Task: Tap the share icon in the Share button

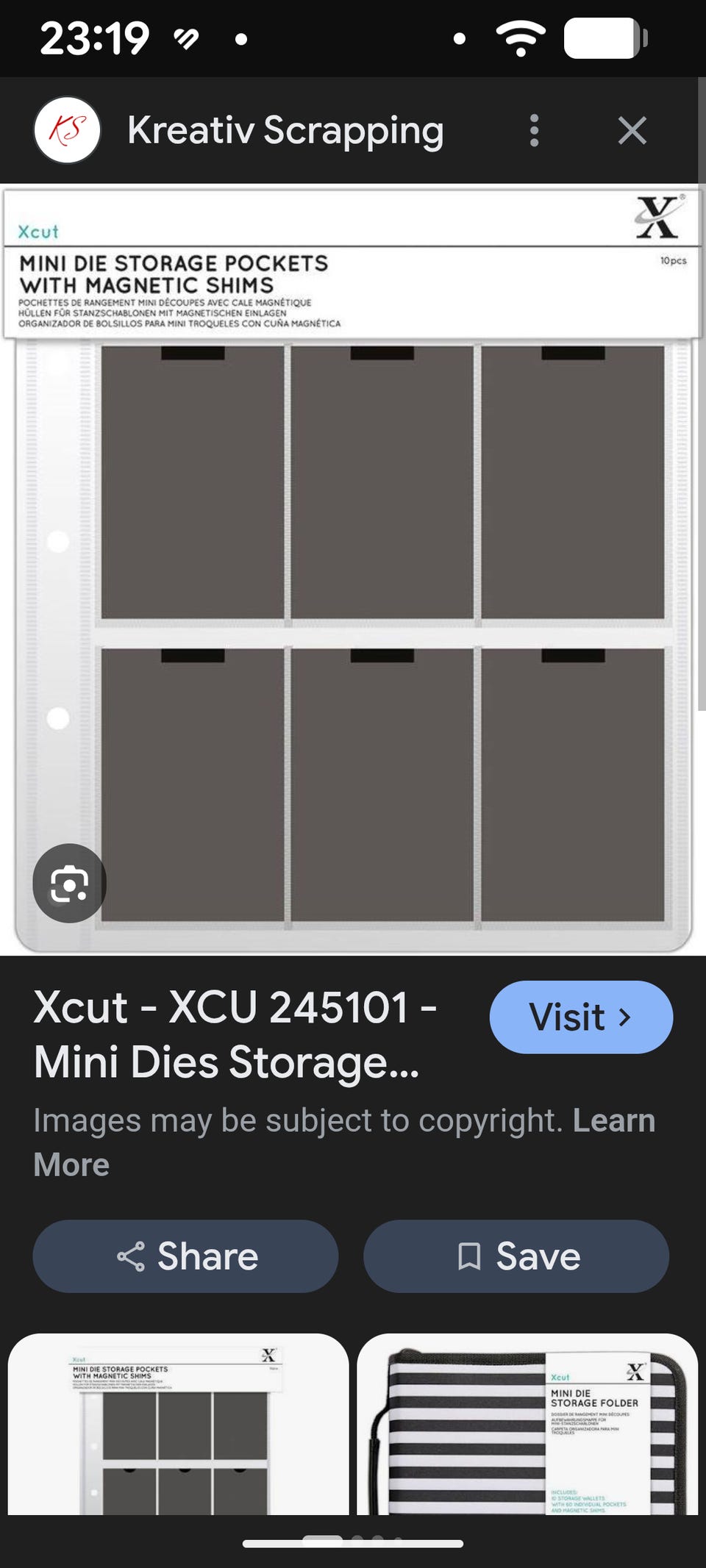Action: pos(131,1256)
